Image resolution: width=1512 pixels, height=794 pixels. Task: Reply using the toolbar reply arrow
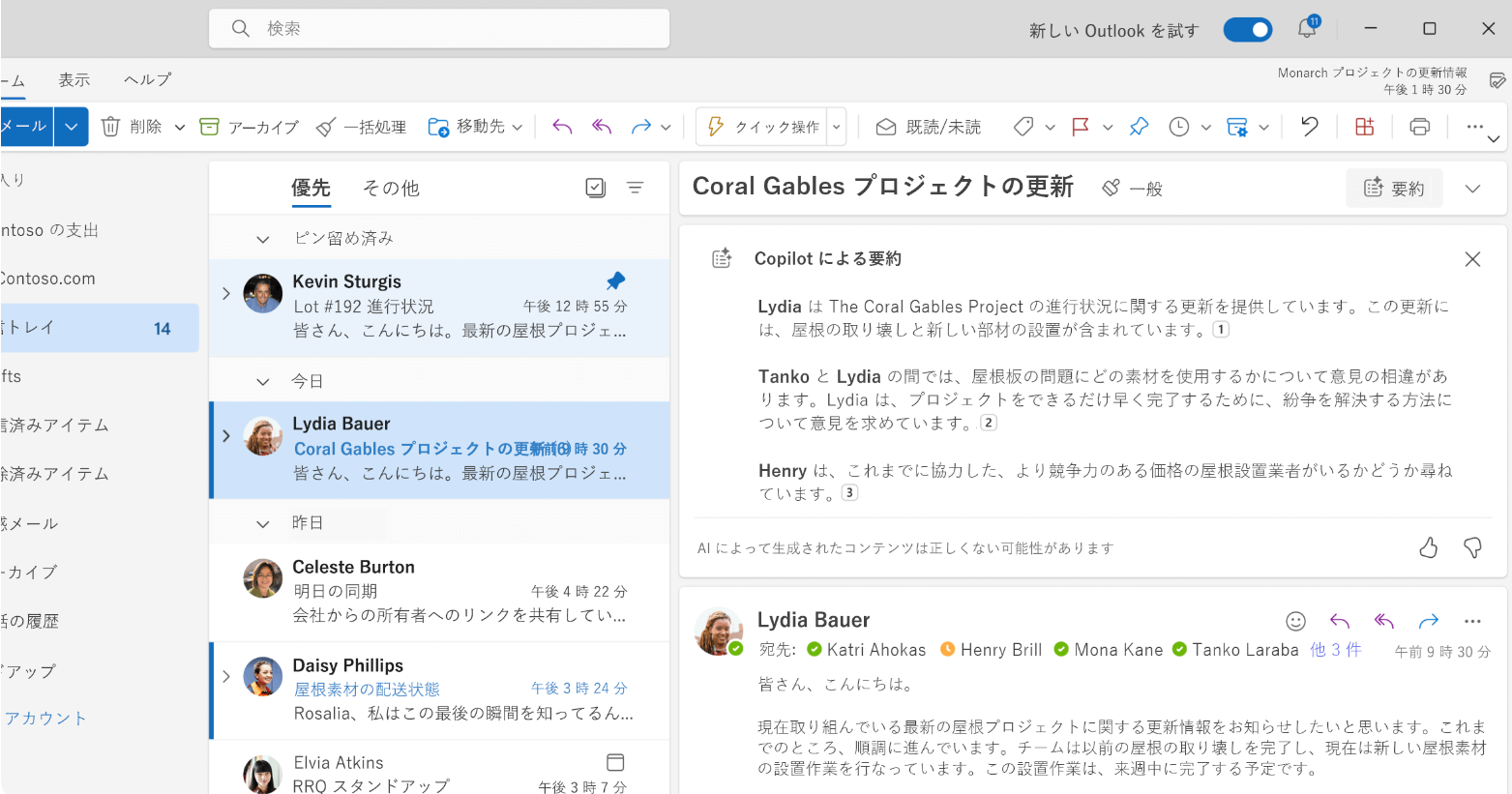pyautogui.click(x=562, y=127)
